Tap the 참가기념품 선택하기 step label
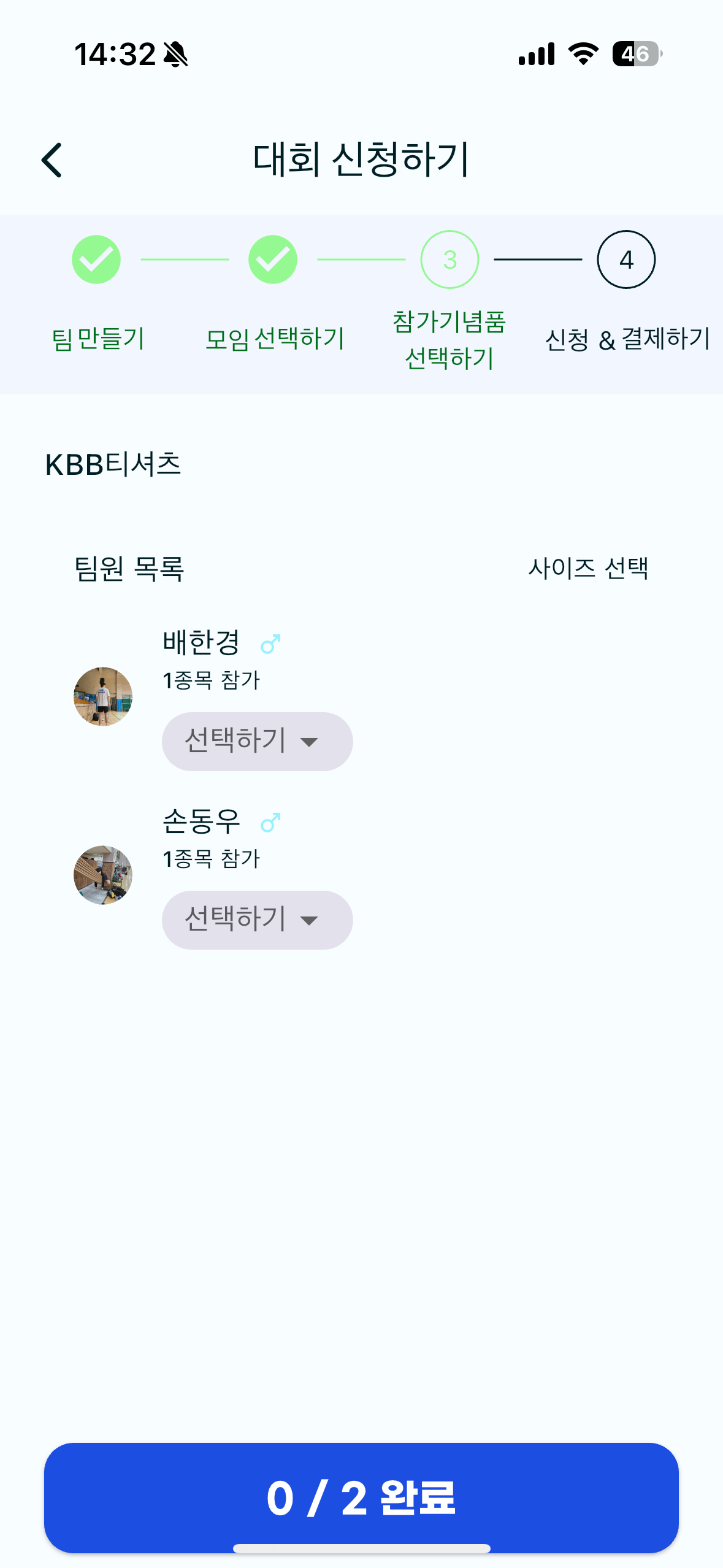Image resolution: width=723 pixels, height=1568 pixels. [449, 340]
